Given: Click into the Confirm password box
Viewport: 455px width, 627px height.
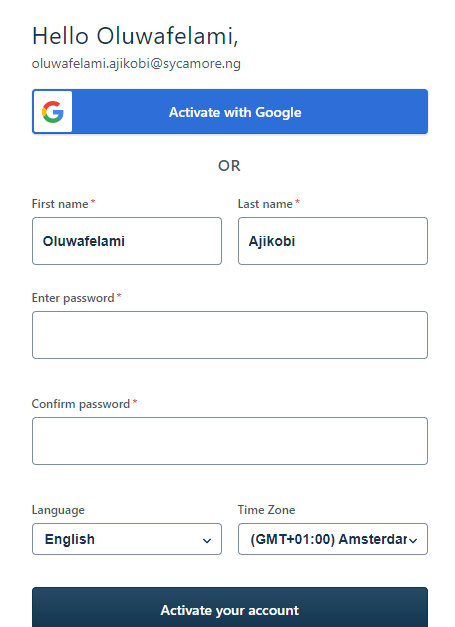Looking at the screenshot, I should [230, 441].
